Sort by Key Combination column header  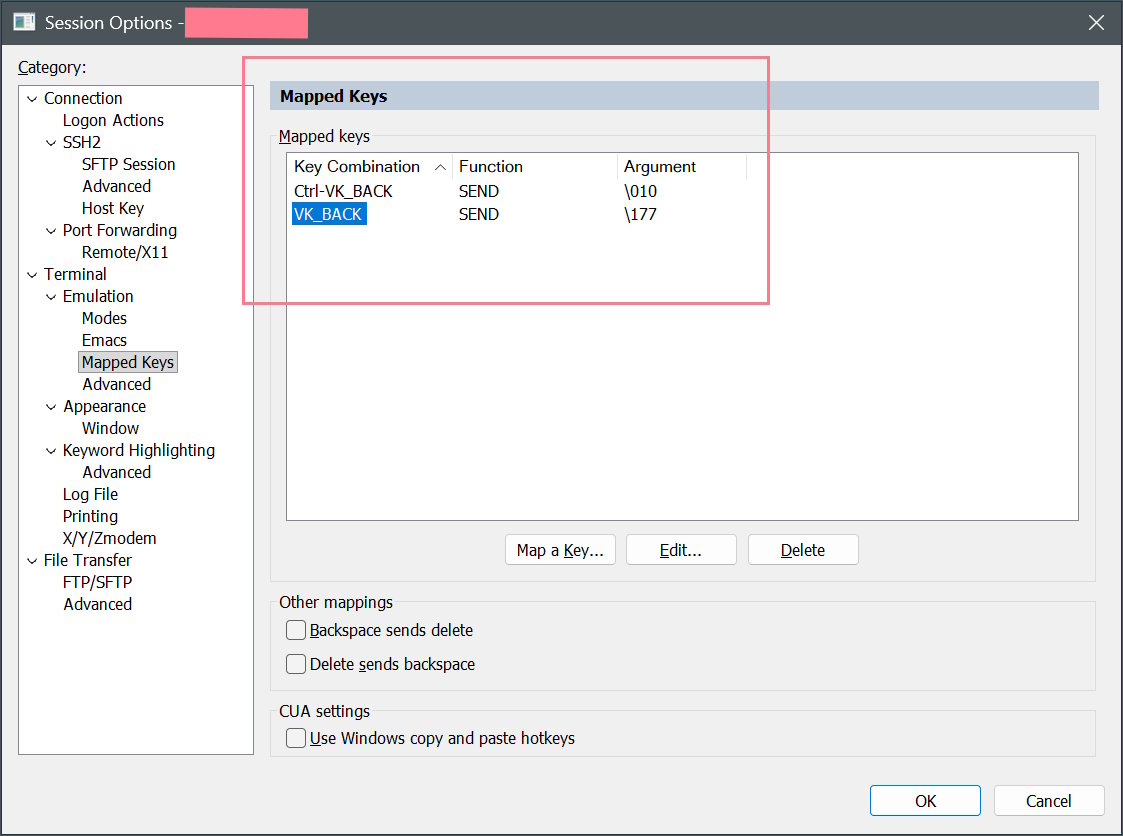click(357, 167)
